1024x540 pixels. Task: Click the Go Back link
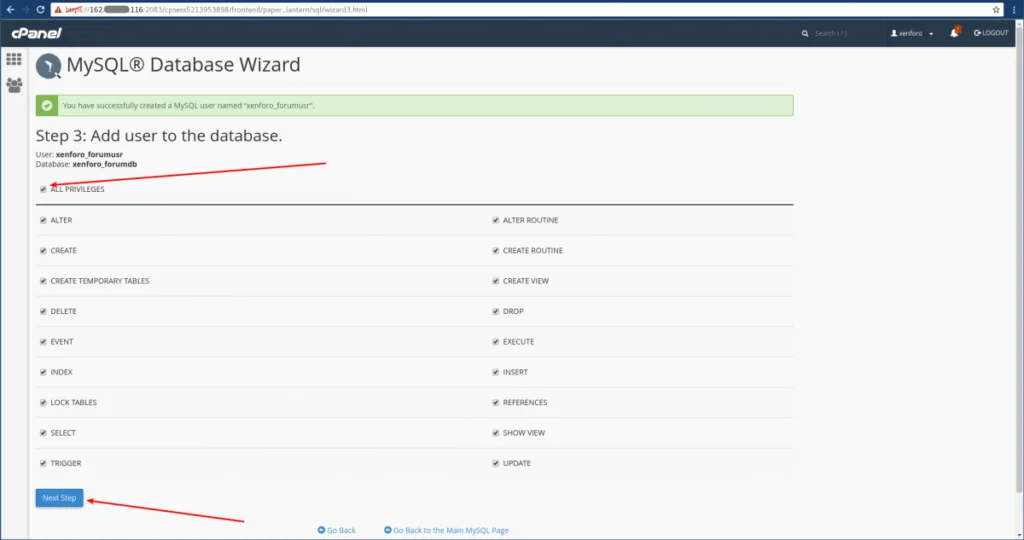[336, 530]
